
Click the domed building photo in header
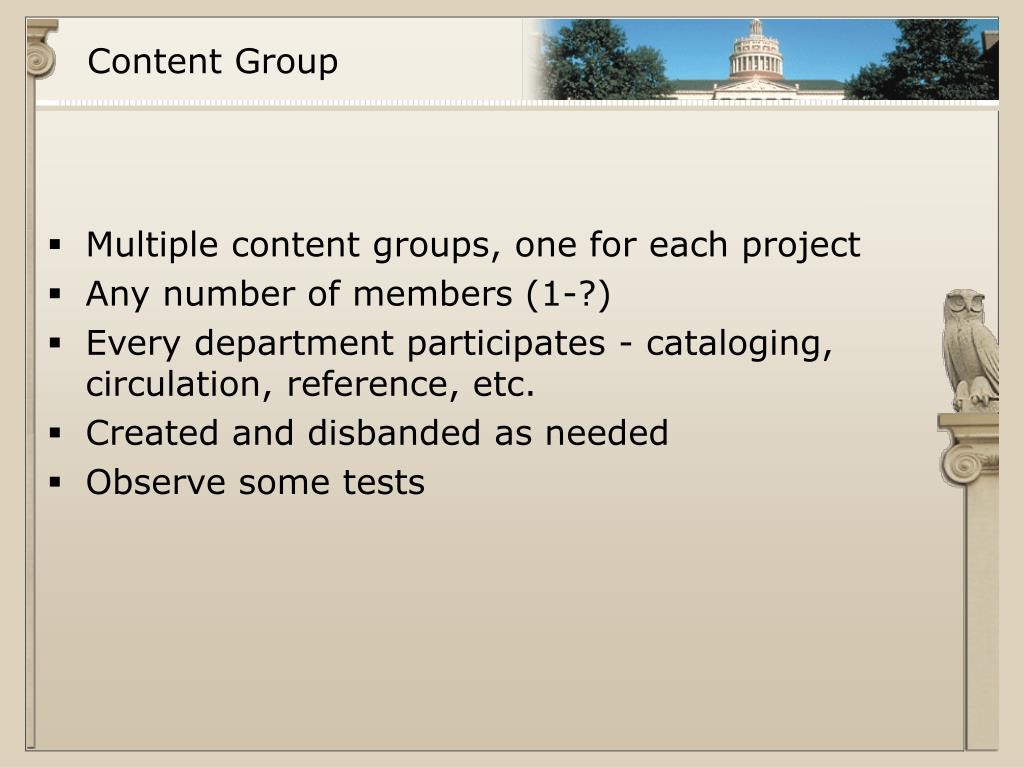coord(756,60)
